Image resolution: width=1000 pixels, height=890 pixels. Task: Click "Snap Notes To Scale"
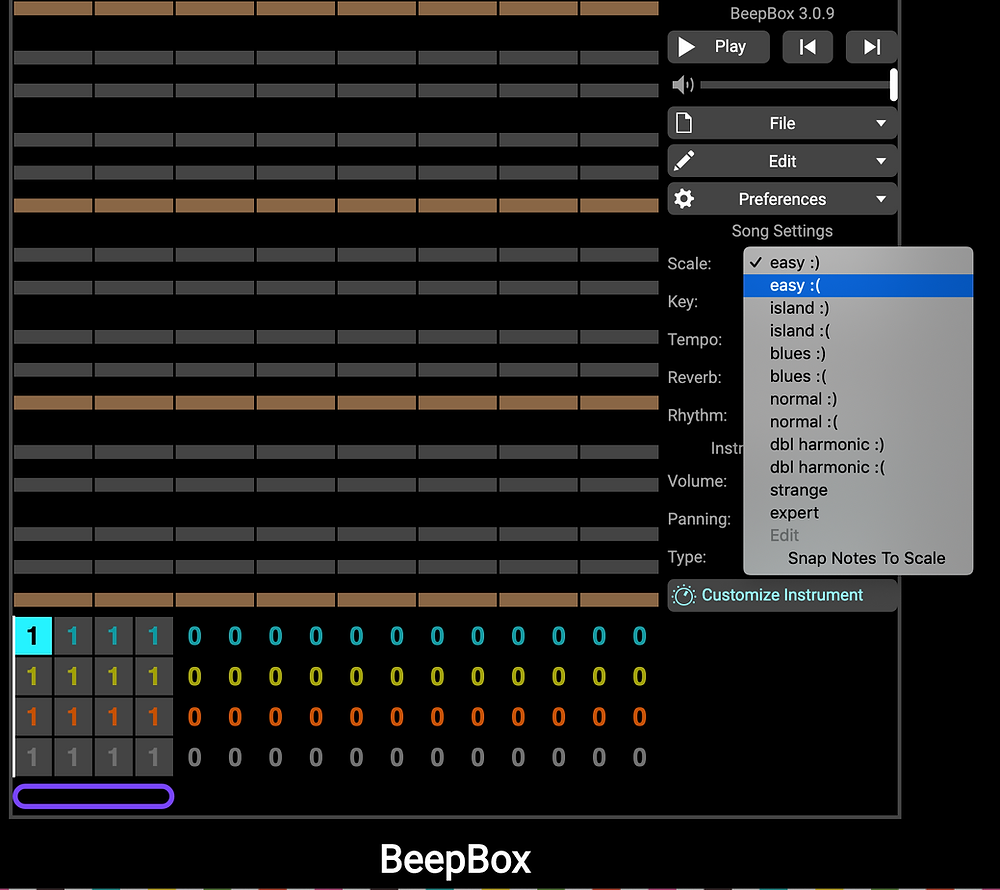(858, 558)
